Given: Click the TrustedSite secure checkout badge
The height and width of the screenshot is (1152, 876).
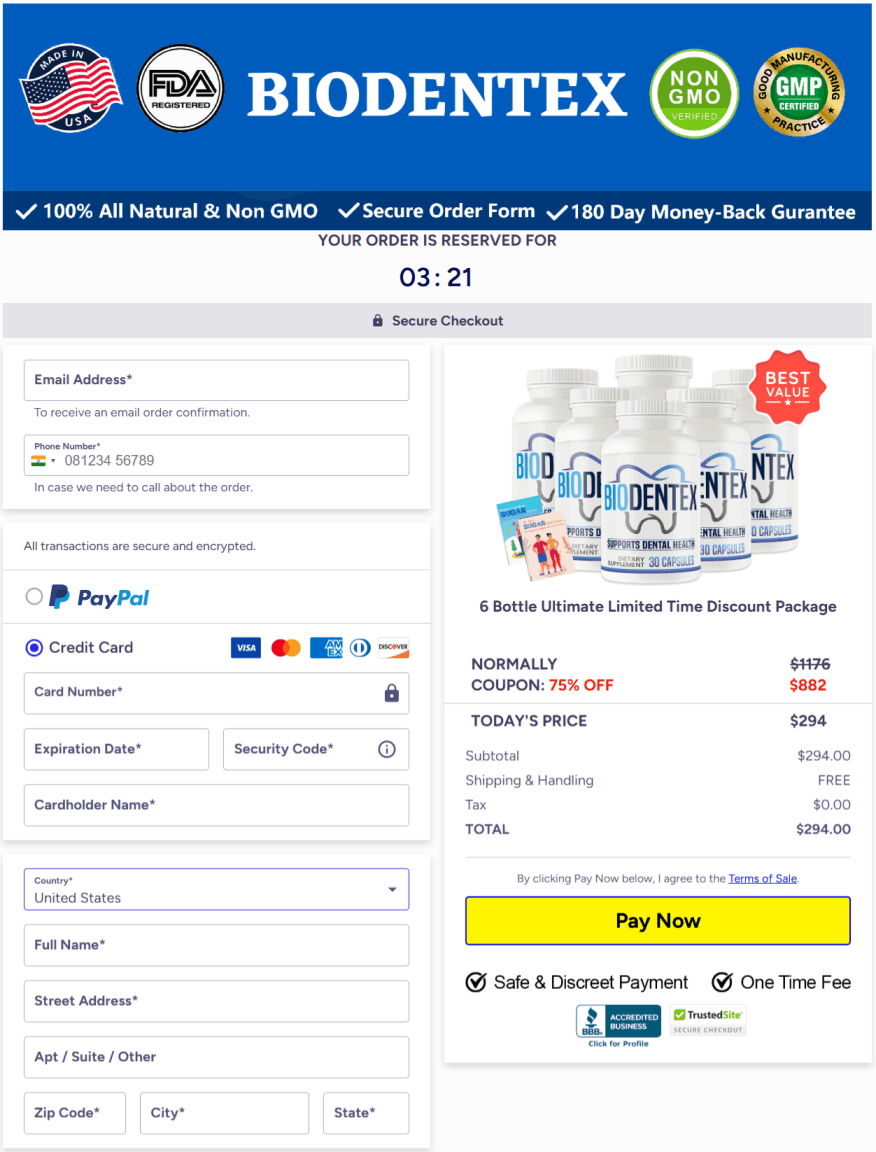Looking at the screenshot, I should pyautogui.click(x=708, y=1020).
